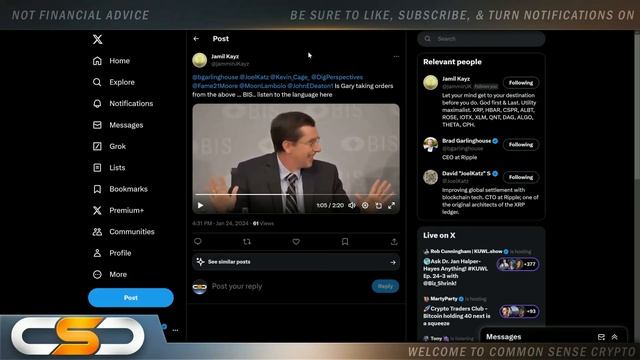Image resolution: width=640 pixels, height=360 pixels.
Task: Enter video fullscreen mode
Action: click(x=391, y=205)
